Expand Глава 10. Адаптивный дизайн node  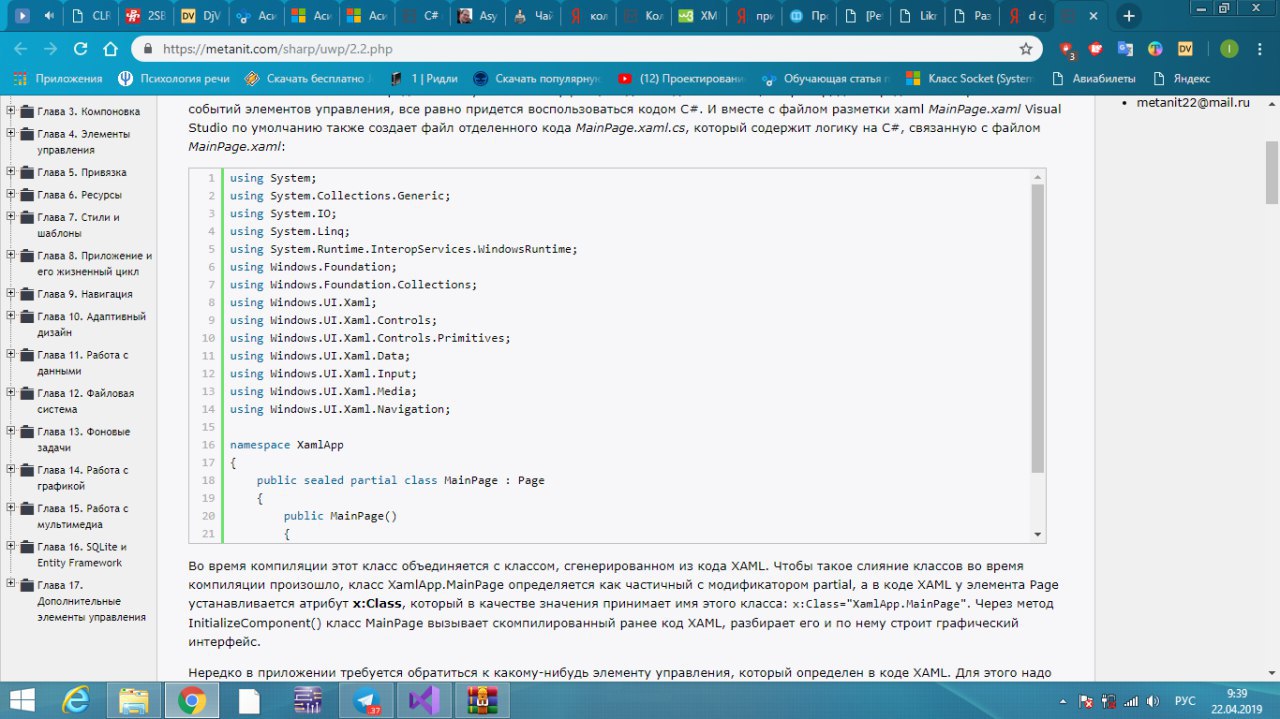tap(11, 316)
